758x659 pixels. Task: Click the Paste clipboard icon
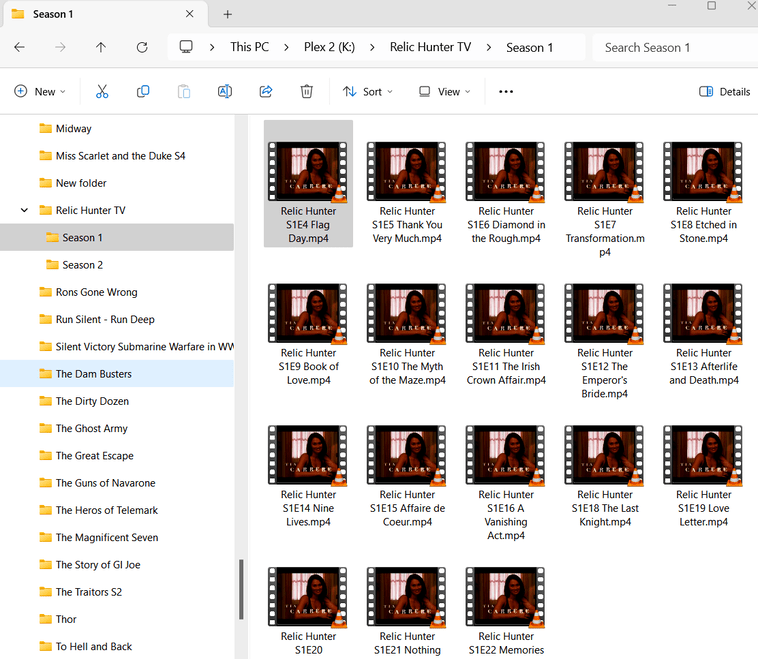point(184,91)
